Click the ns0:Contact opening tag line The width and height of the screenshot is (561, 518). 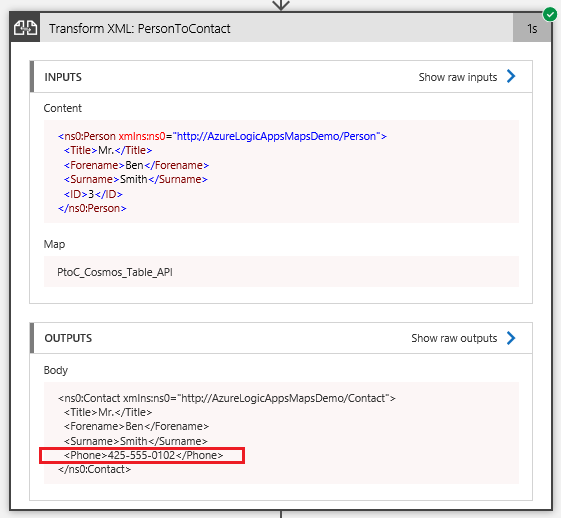click(227, 398)
